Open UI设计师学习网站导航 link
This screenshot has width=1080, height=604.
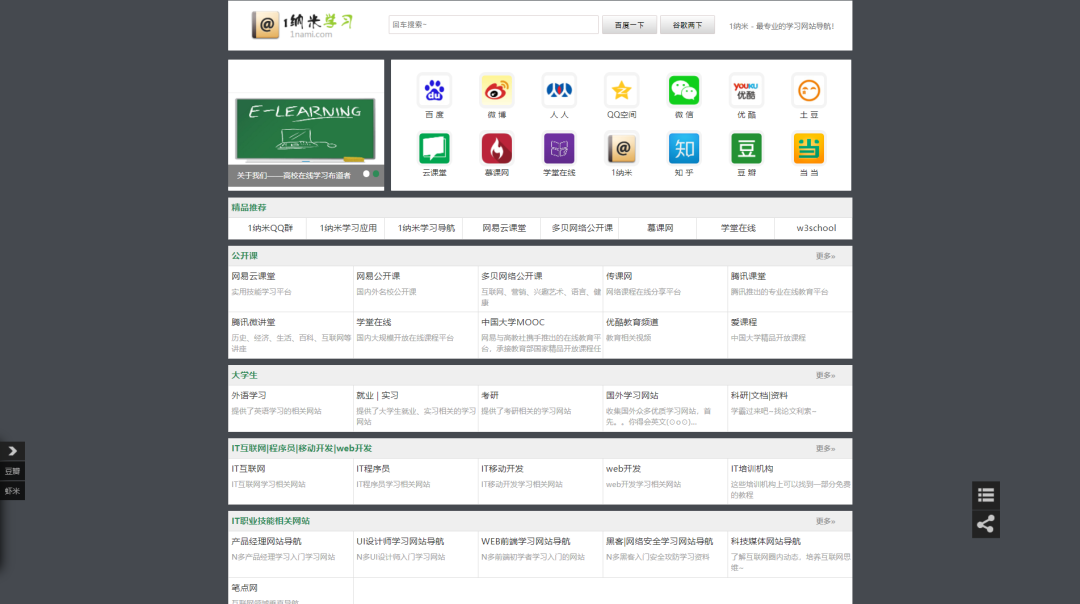click(x=400, y=541)
